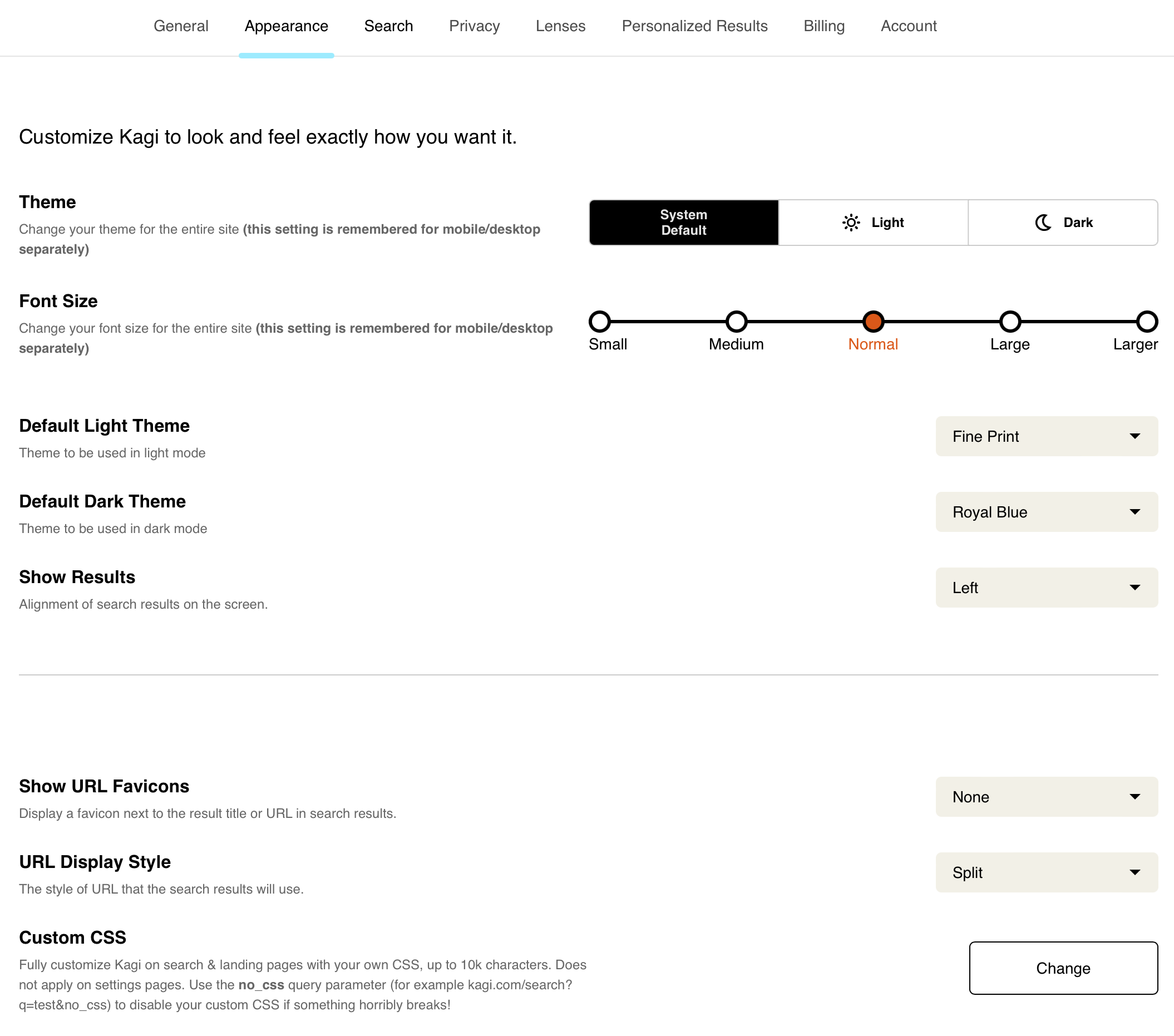Open the Search settings tab
The width and height of the screenshot is (1174, 1036).
click(x=388, y=26)
